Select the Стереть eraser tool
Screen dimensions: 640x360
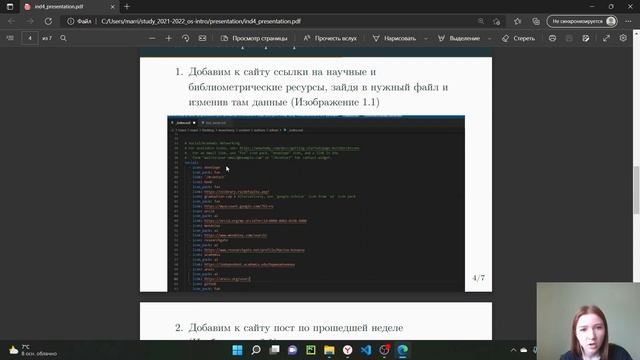[518, 38]
